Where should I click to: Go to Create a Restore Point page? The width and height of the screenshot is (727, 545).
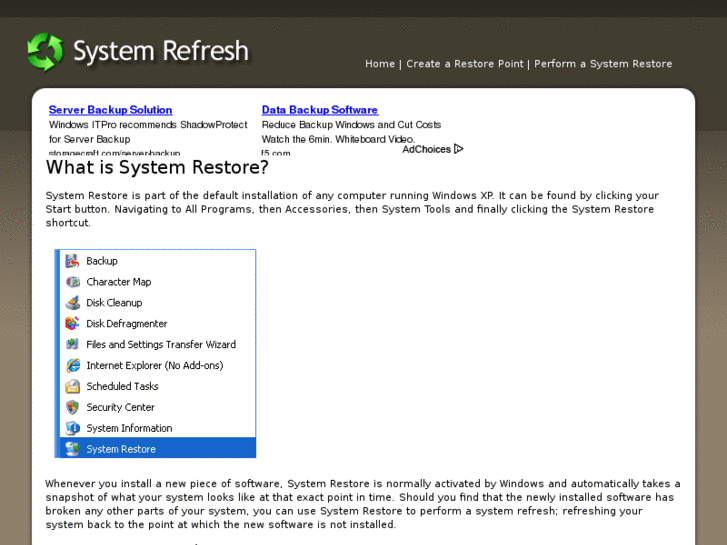pyautogui.click(x=465, y=64)
